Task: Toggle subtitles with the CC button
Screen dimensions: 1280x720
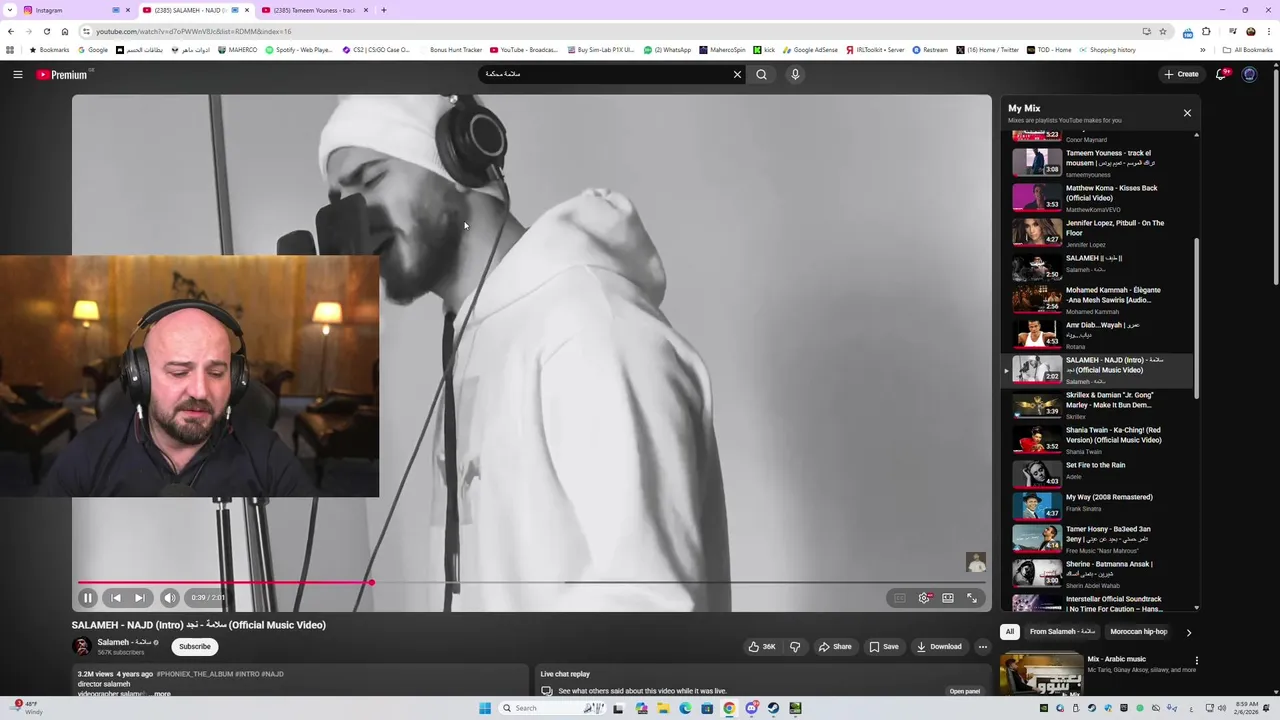Action: click(900, 598)
